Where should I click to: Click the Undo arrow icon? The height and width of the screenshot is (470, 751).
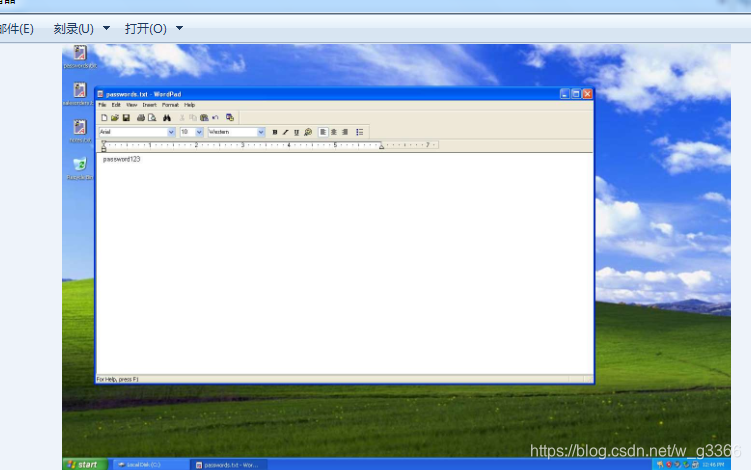click(215, 117)
